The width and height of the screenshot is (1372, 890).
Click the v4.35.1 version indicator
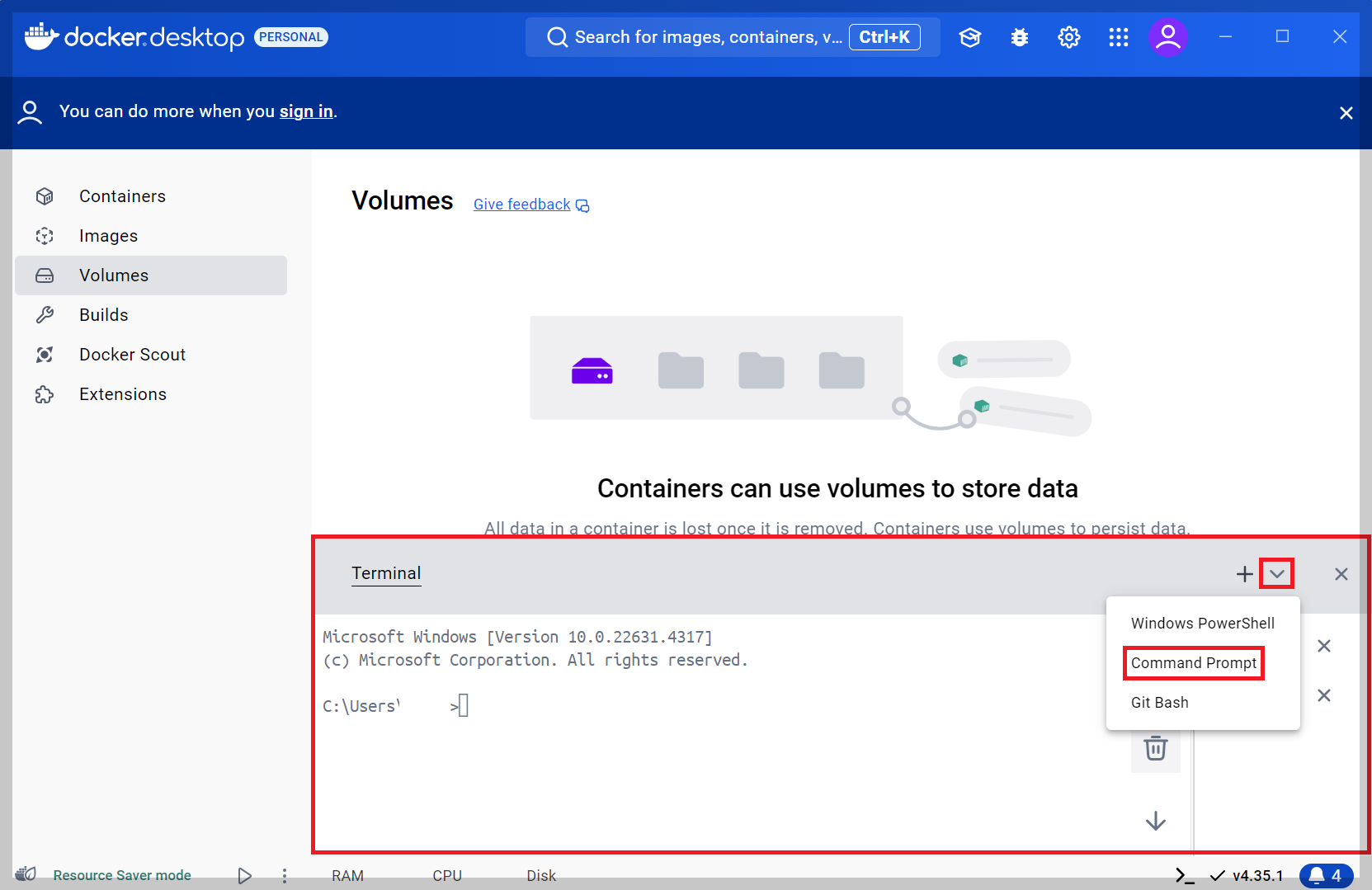[1247, 876]
